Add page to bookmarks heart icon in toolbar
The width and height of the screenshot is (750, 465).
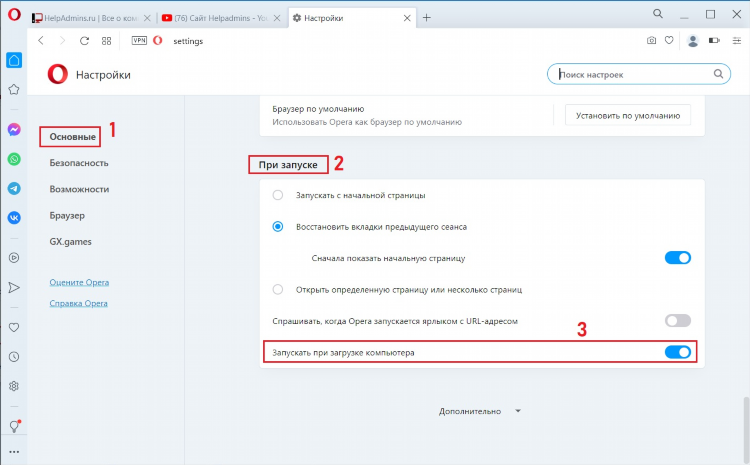coord(669,41)
